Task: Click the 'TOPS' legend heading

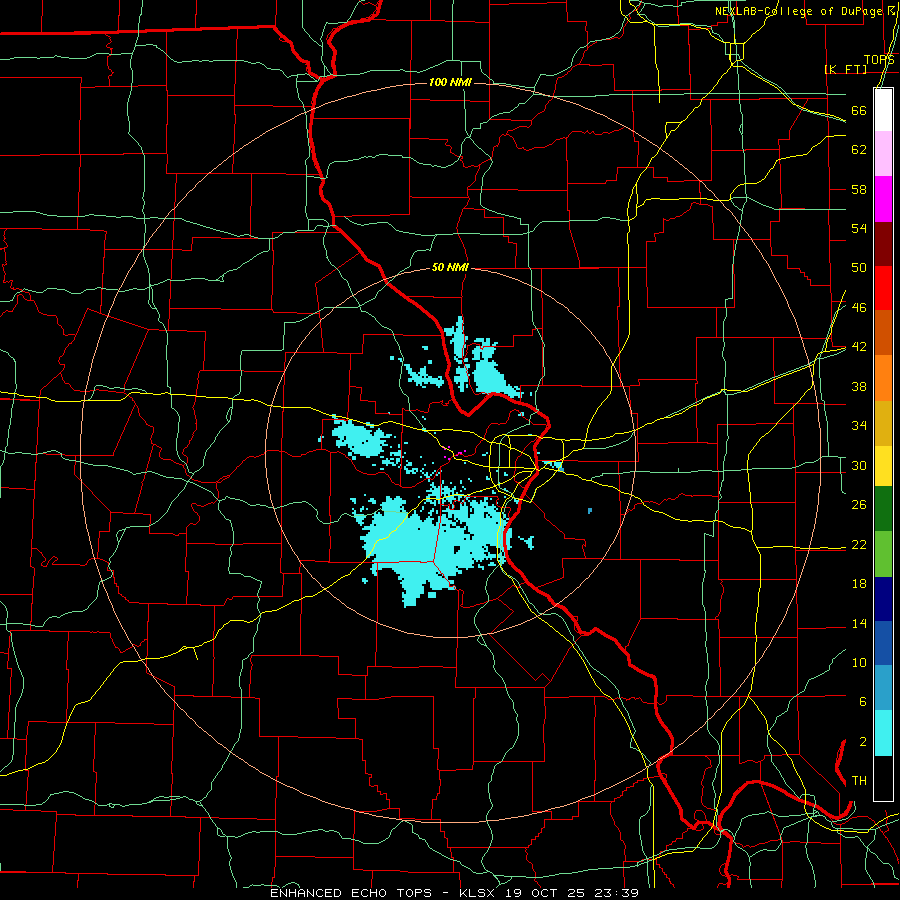Action: tap(879, 60)
